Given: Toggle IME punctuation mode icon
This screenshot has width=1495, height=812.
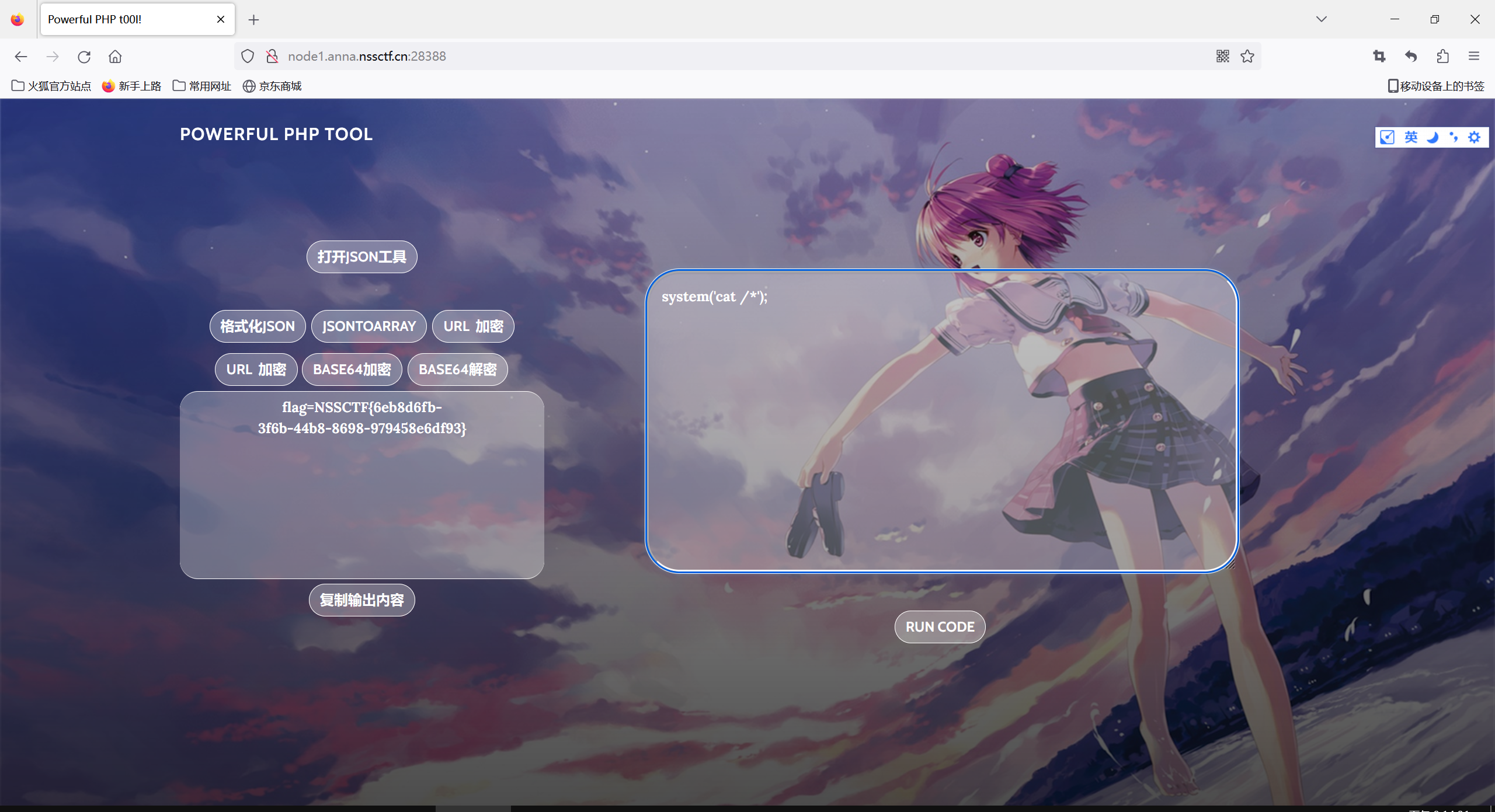Looking at the screenshot, I should coord(1454,137).
